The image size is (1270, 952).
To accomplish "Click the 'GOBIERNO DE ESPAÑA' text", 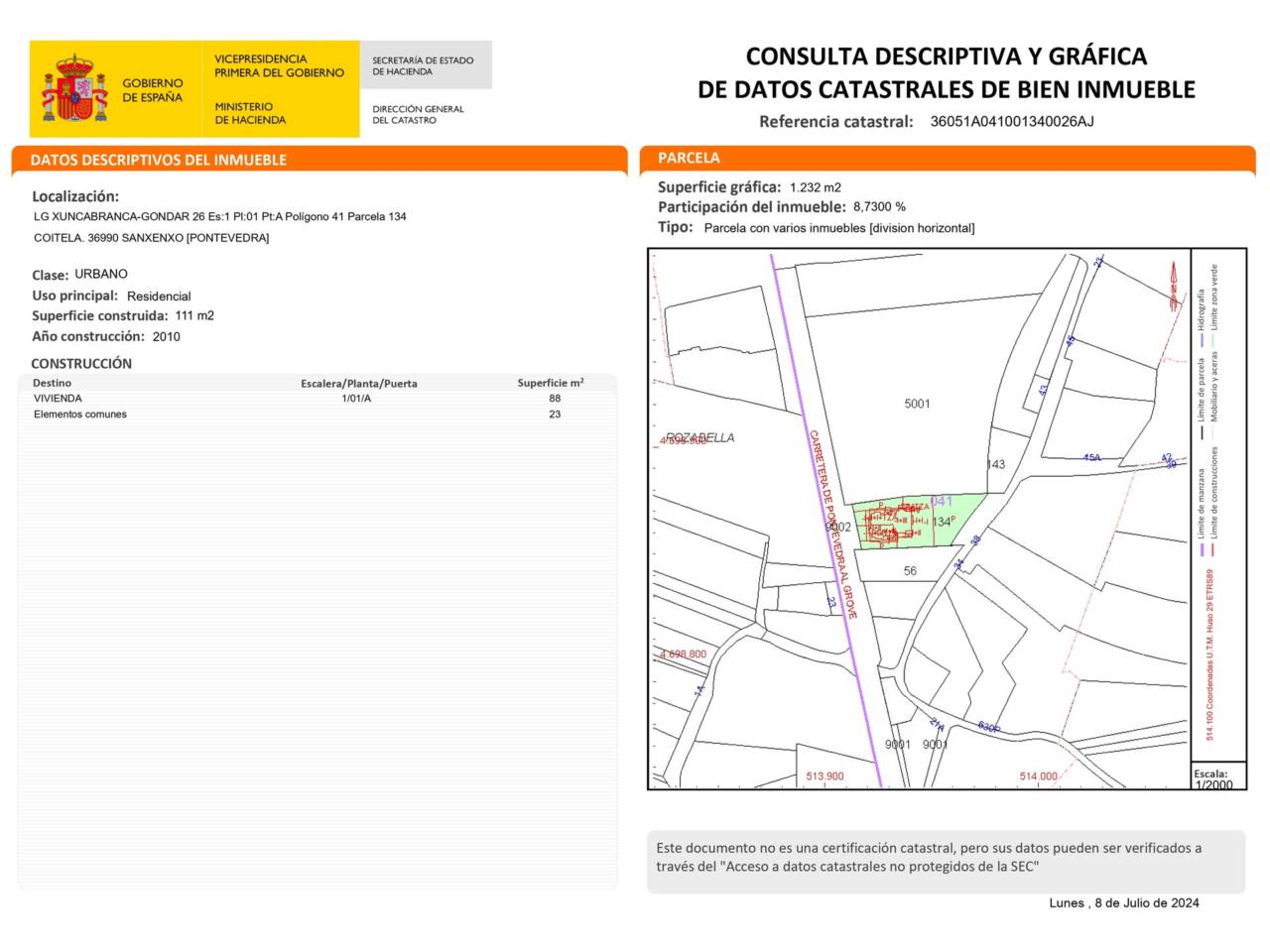I will pyautogui.click(x=153, y=90).
